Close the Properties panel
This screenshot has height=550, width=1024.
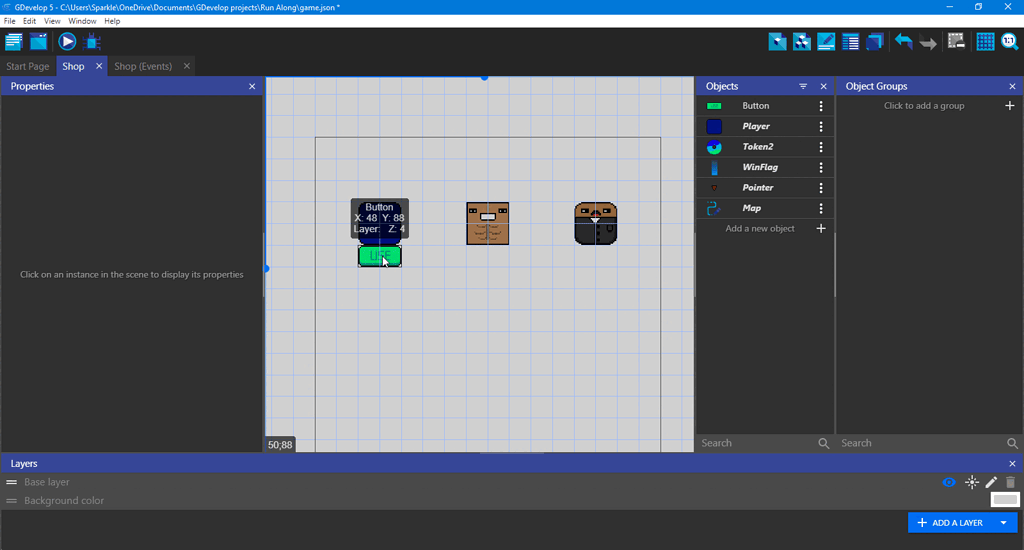(252, 86)
